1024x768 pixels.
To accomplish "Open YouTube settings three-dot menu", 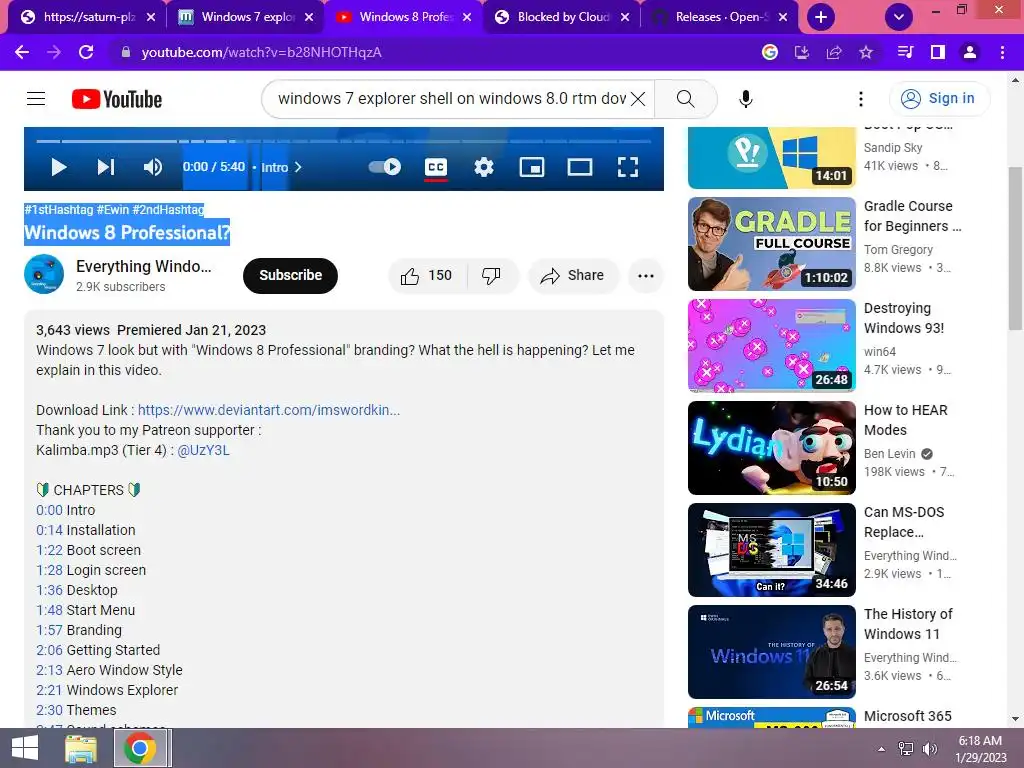I will [861, 99].
